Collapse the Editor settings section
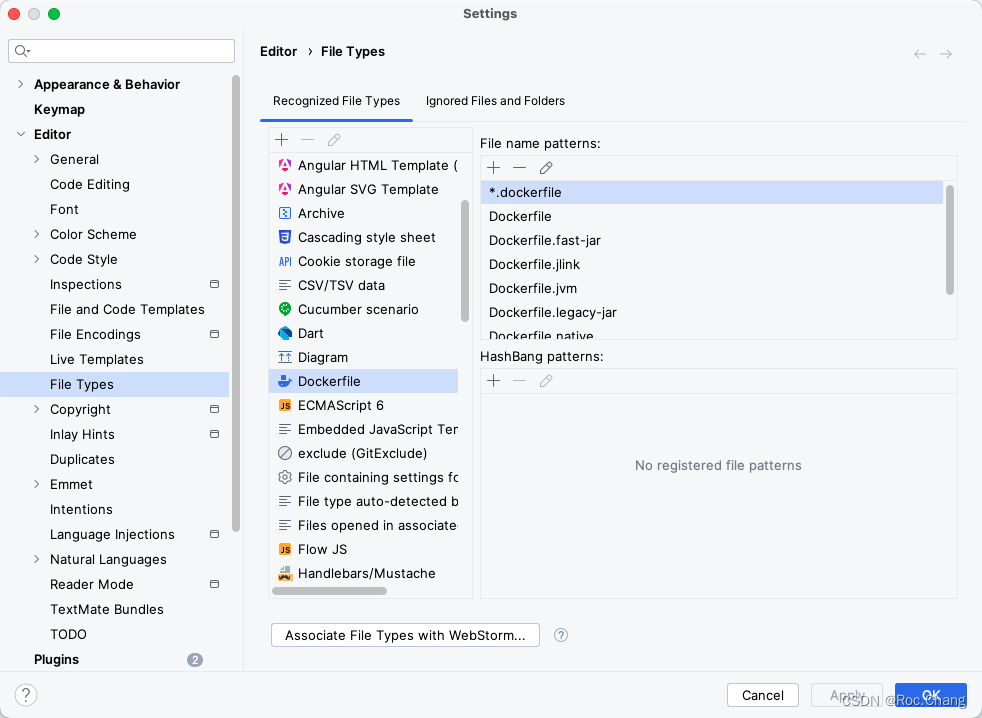The height and width of the screenshot is (718, 982). [x=21, y=134]
